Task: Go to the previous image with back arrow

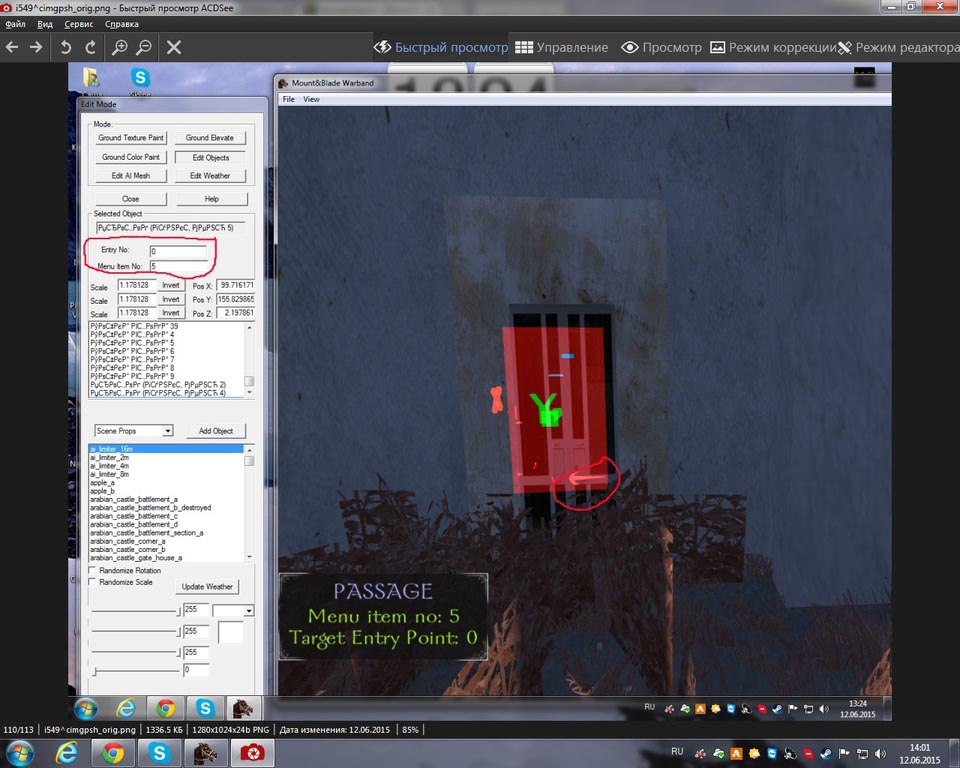Action: 12,47
